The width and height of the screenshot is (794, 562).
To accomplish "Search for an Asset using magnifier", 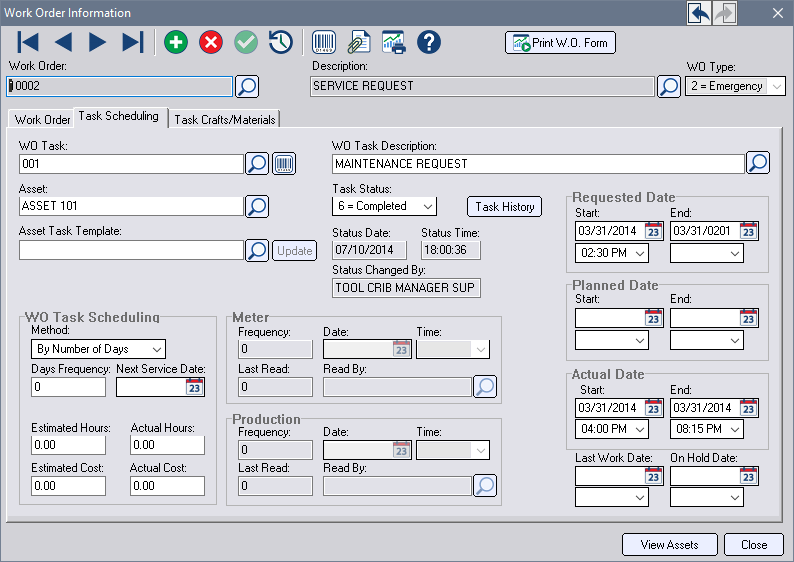I will tap(257, 207).
